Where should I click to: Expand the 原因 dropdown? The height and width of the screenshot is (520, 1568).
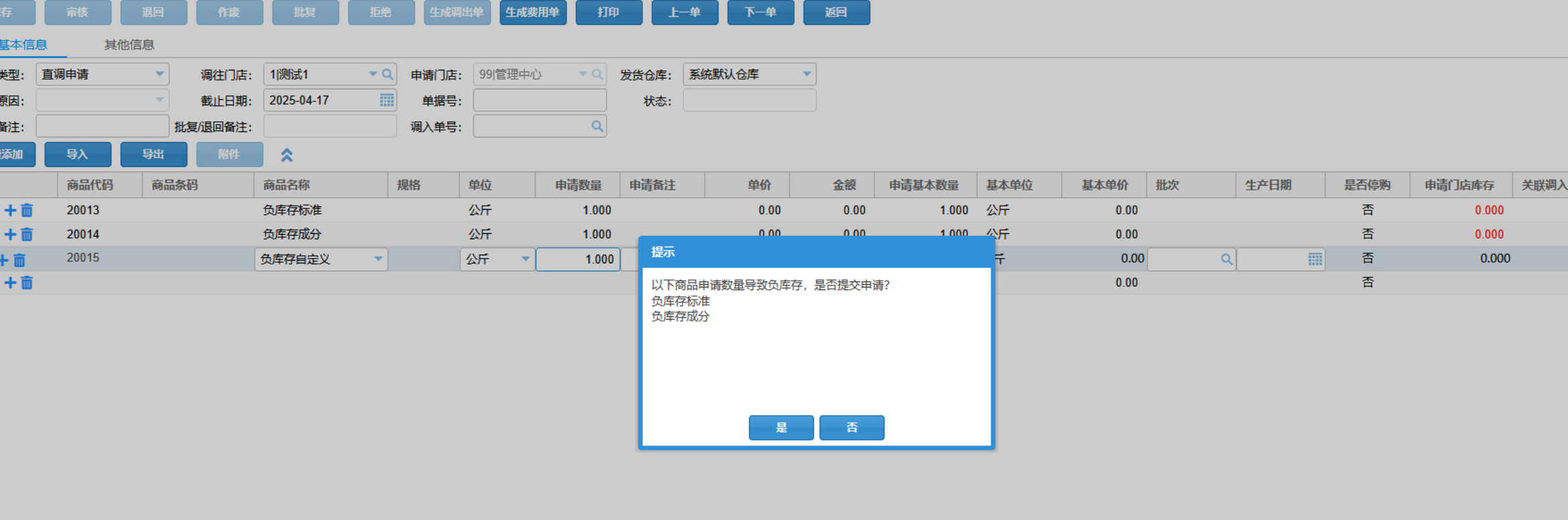click(159, 101)
